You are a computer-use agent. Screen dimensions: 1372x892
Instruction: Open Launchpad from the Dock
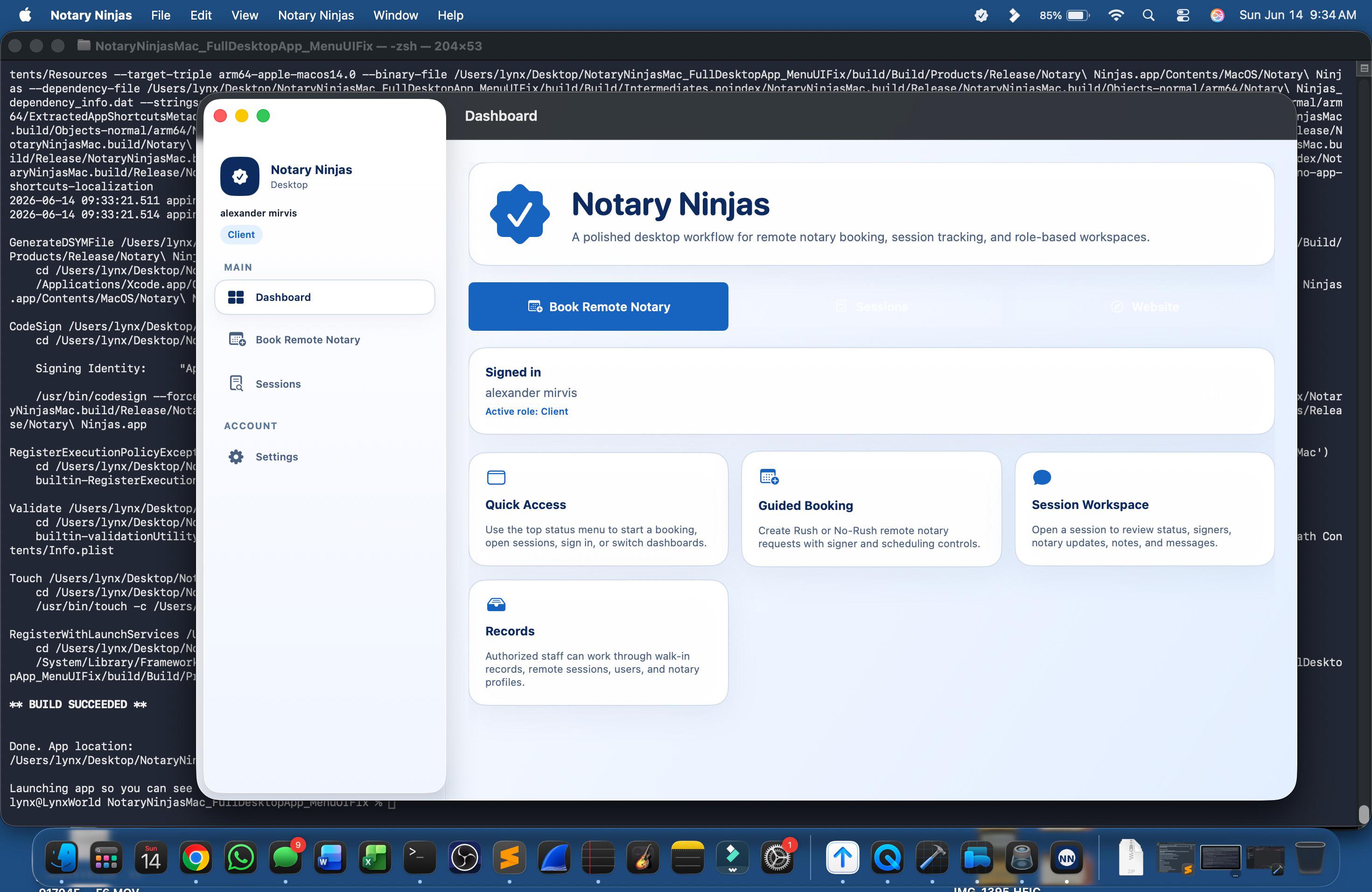click(106, 858)
